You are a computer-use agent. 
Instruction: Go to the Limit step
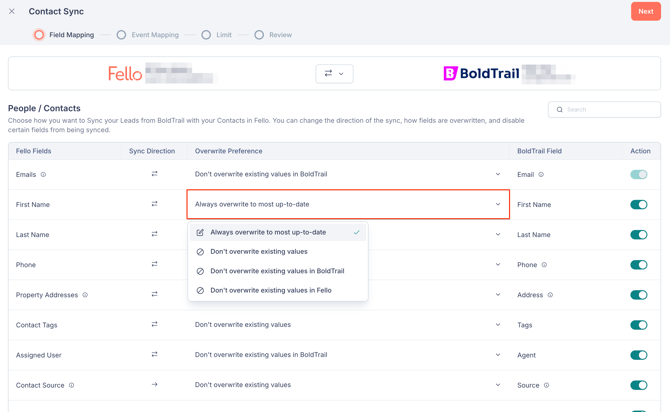pos(217,35)
